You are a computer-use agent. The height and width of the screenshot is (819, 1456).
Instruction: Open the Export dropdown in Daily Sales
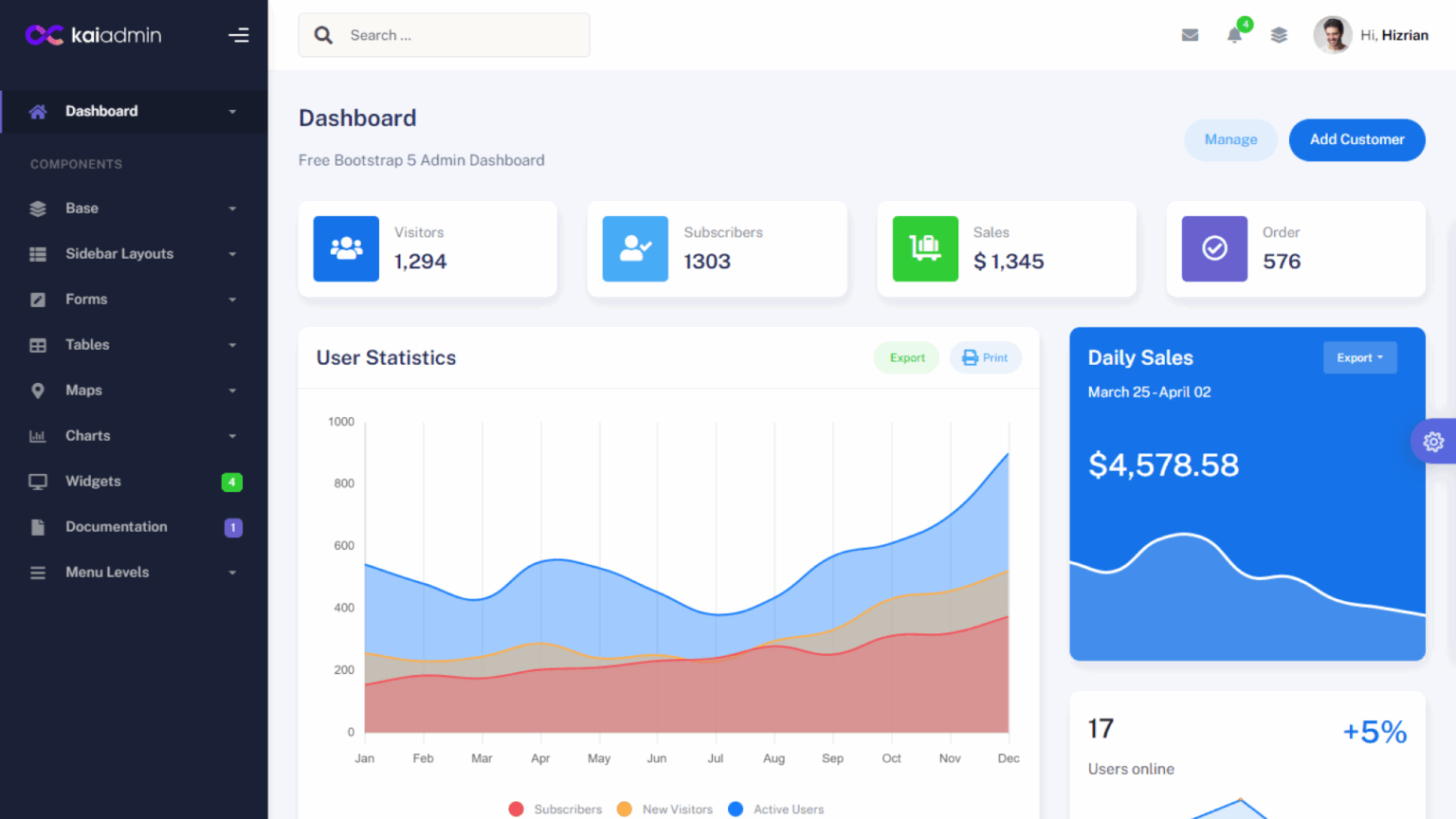point(1359,357)
